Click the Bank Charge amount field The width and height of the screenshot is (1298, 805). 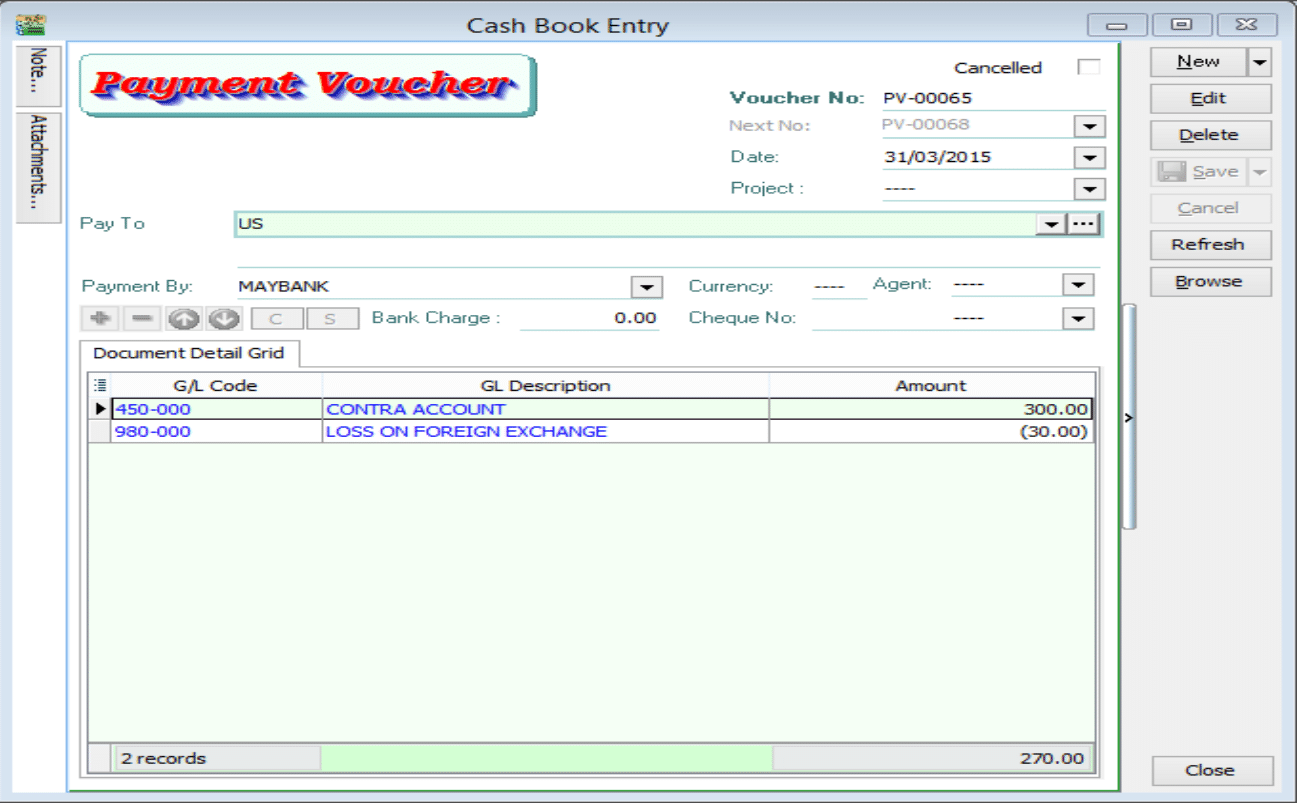[x=589, y=318]
